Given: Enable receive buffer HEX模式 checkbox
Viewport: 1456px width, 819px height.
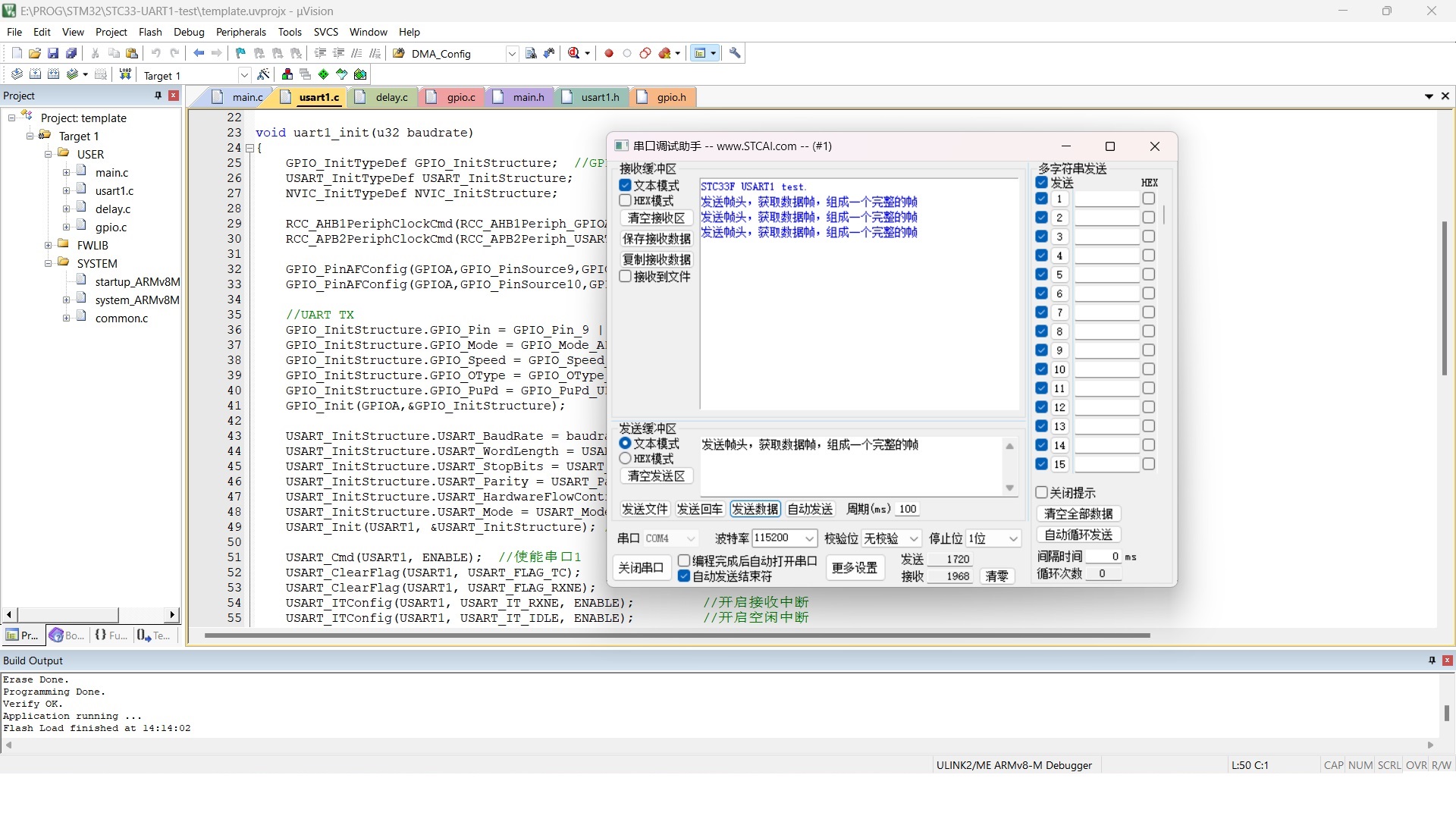Looking at the screenshot, I should tap(626, 200).
